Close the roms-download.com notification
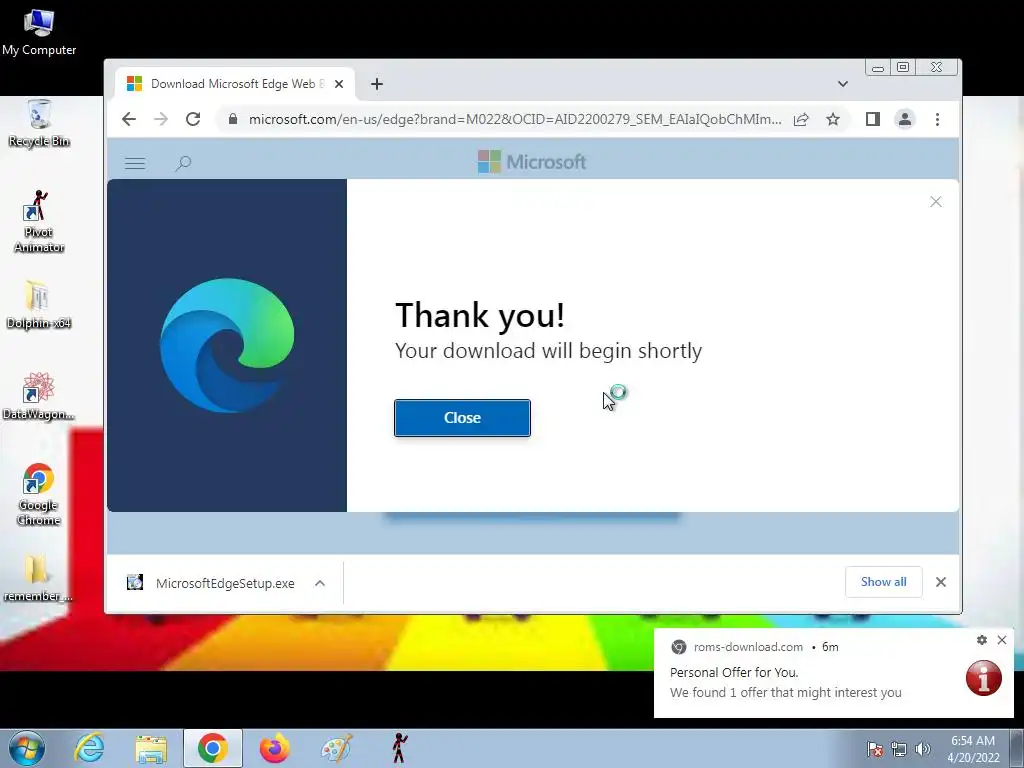The height and width of the screenshot is (768, 1024). (1002, 640)
